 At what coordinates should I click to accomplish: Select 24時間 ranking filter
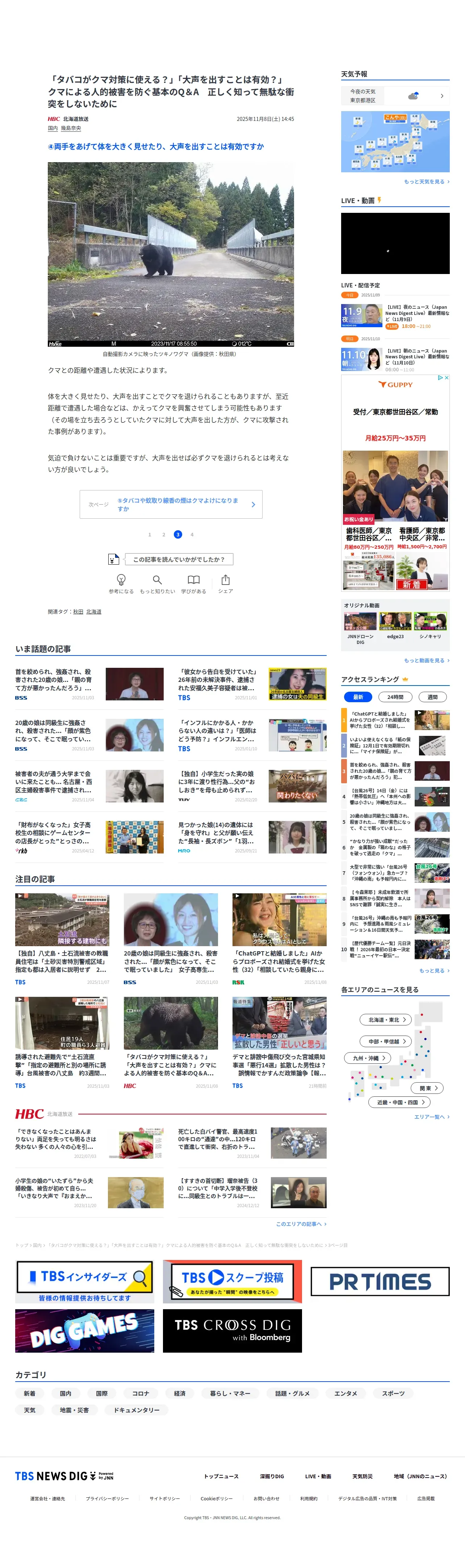point(395,696)
